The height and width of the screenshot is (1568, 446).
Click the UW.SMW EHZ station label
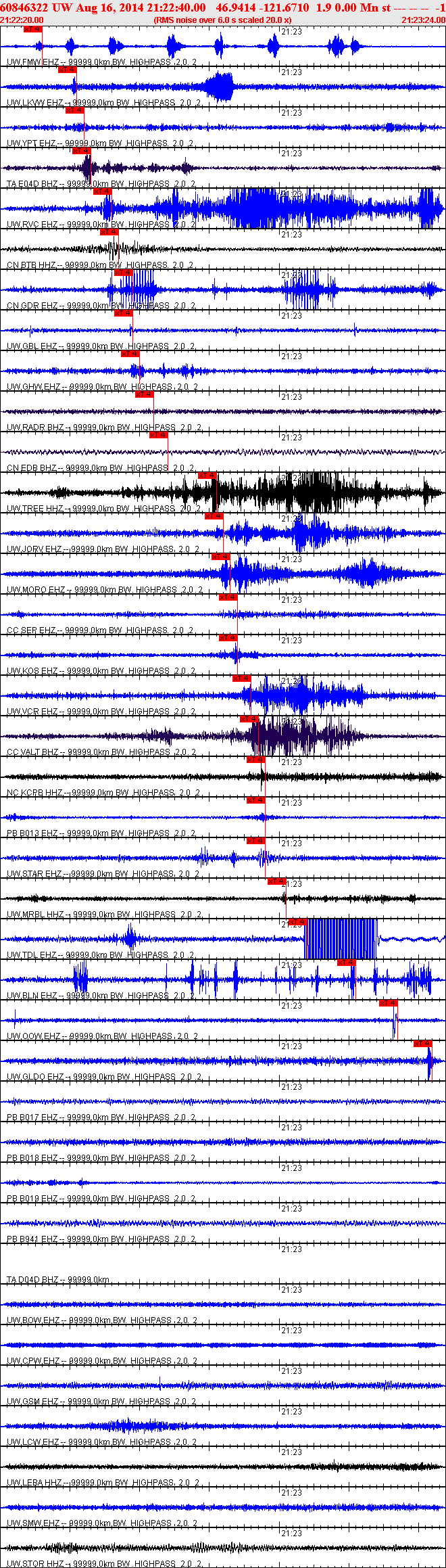tap(34, 1523)
